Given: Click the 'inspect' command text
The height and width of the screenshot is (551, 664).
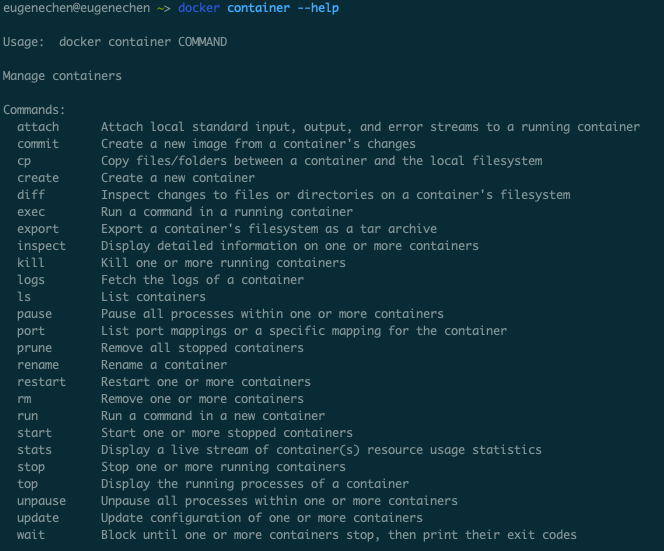Looking at the screenshot, I should (x=41, y=246).
